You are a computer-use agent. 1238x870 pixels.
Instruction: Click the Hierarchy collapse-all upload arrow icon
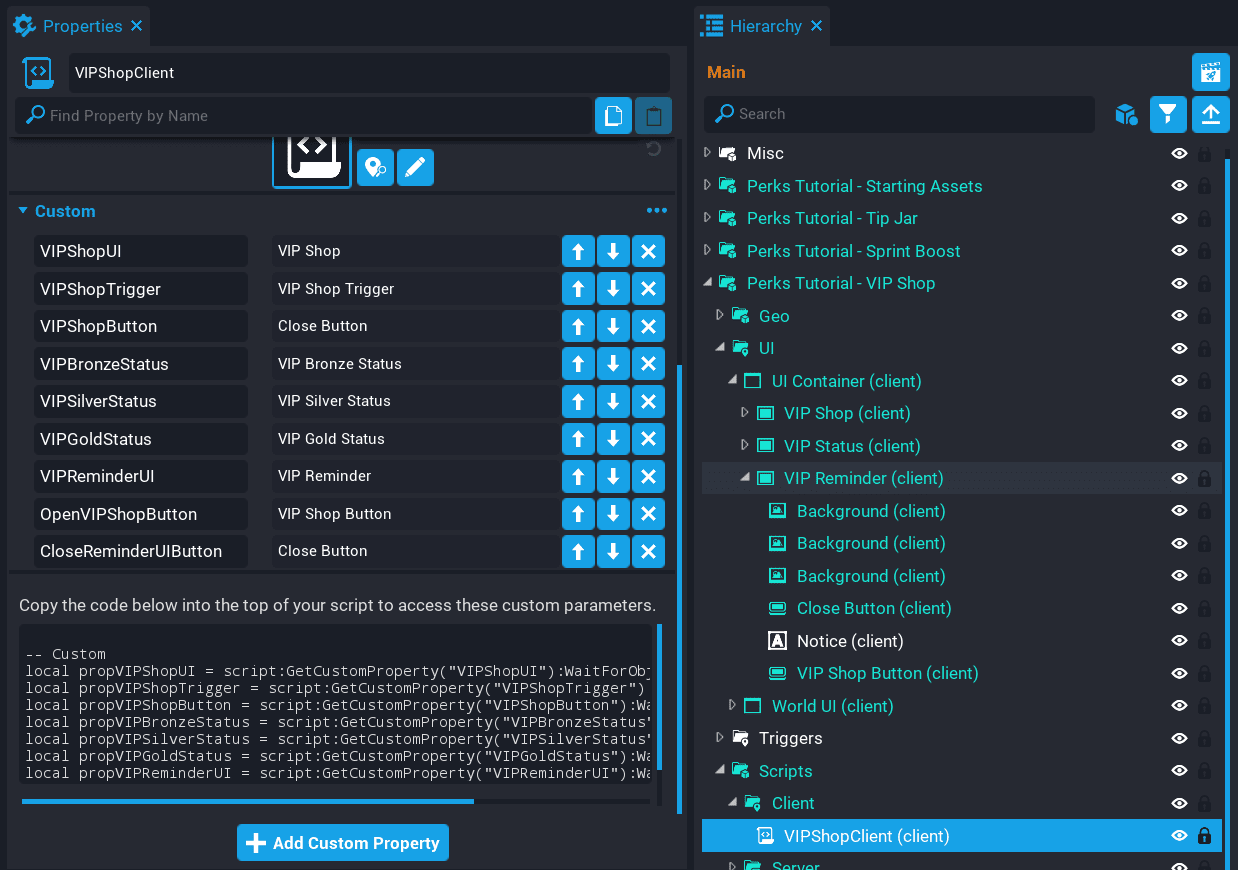[1210, 115]
